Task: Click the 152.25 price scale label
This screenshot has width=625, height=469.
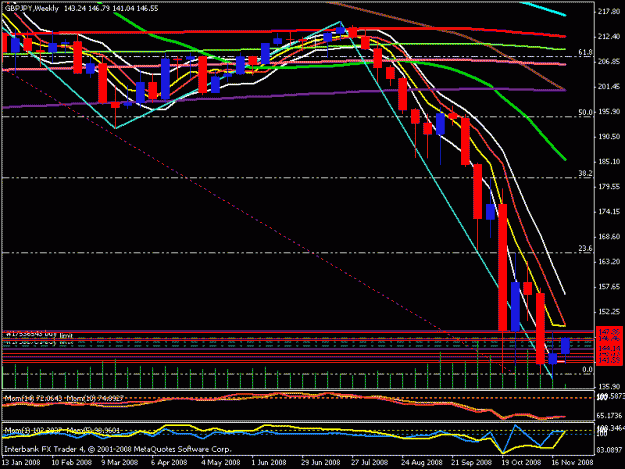Action: point(609,312)
